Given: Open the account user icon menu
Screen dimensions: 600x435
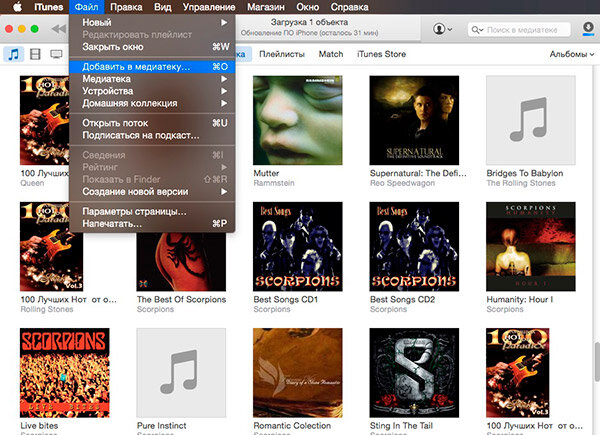Looking at the screenshot, I should pos(442,29).
